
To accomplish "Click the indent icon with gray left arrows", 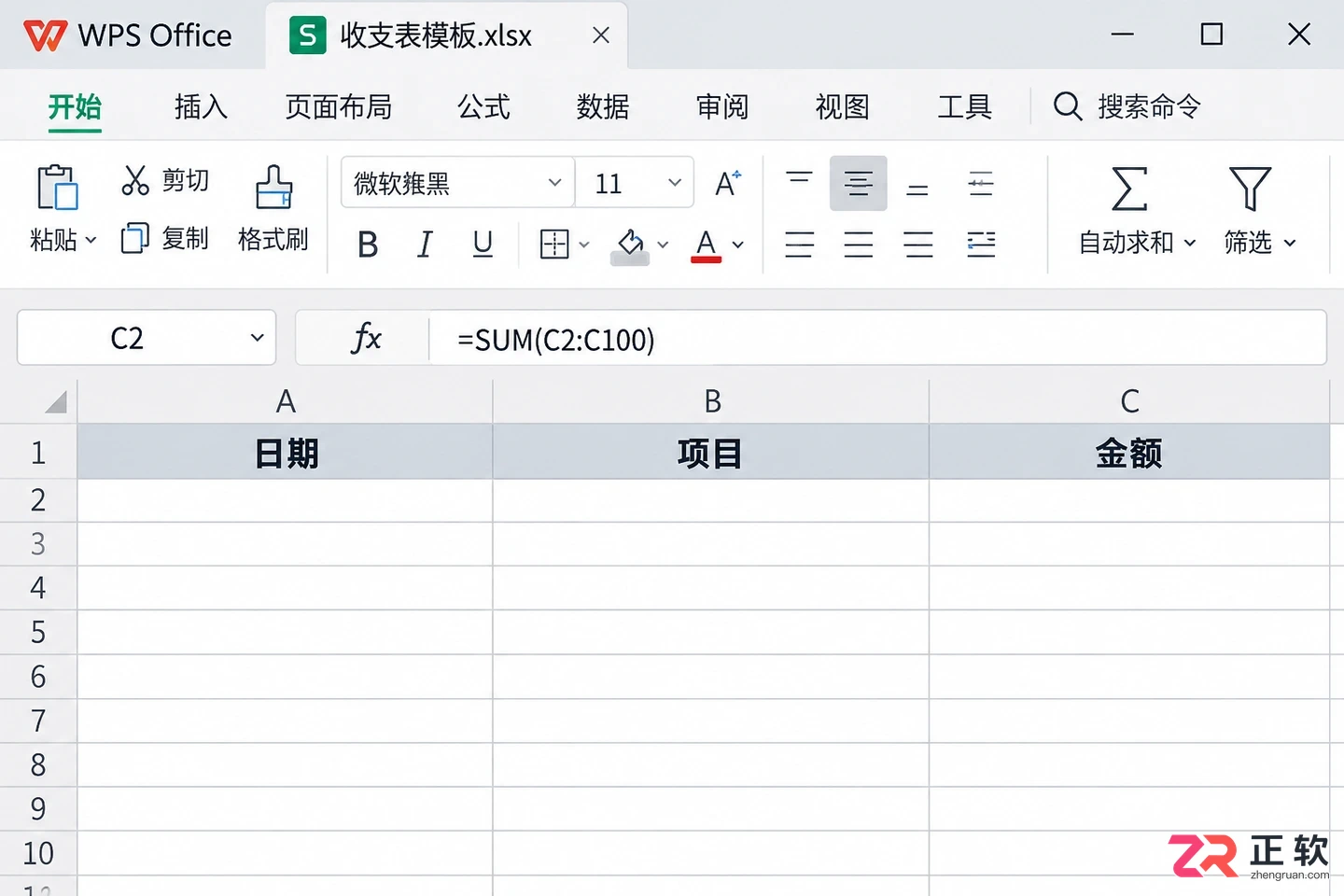I will [981, 183].
